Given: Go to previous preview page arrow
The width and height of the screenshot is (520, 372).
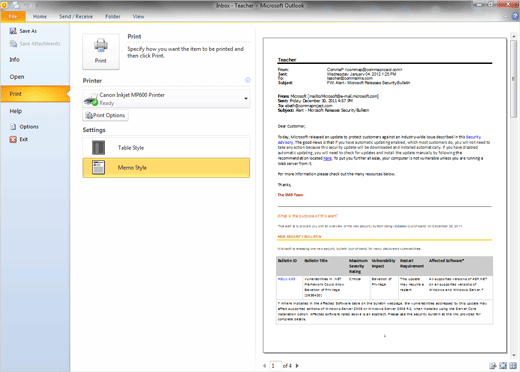Looking at the screenshot, I should pos(265,366).
